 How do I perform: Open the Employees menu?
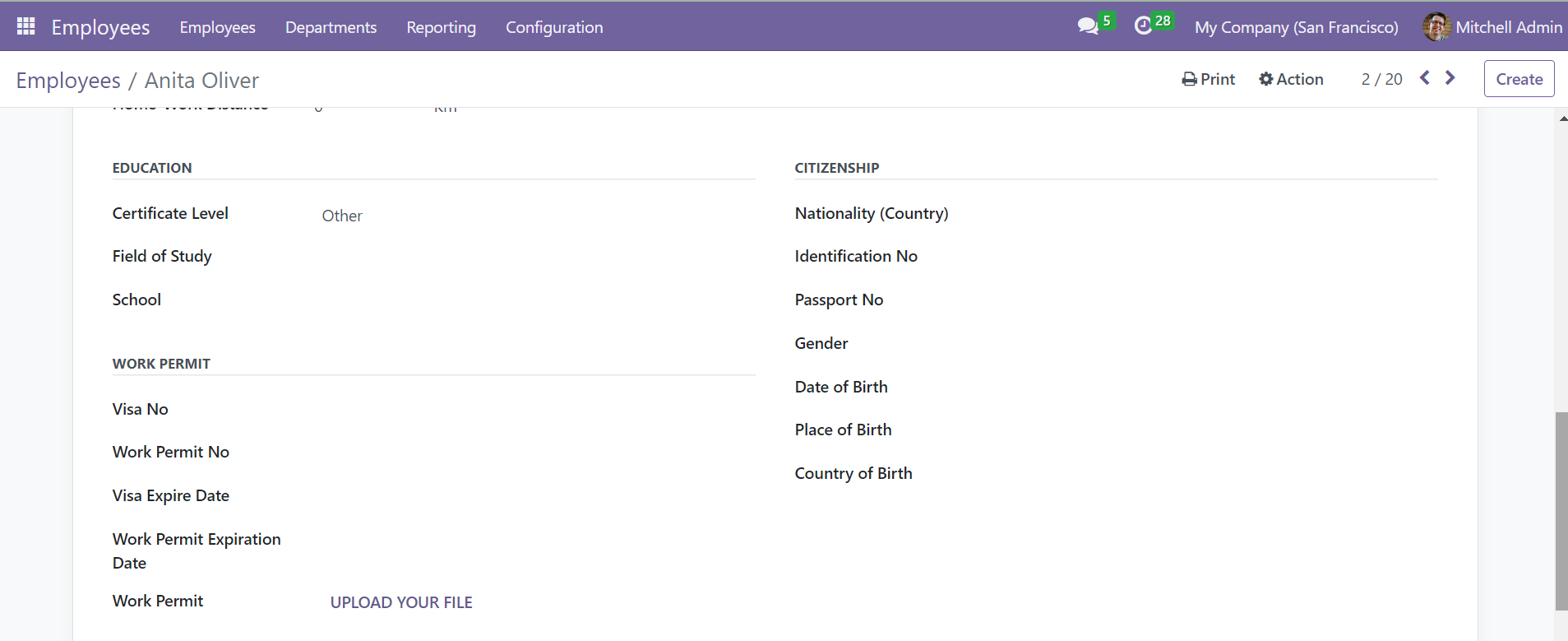click(217, 27)
